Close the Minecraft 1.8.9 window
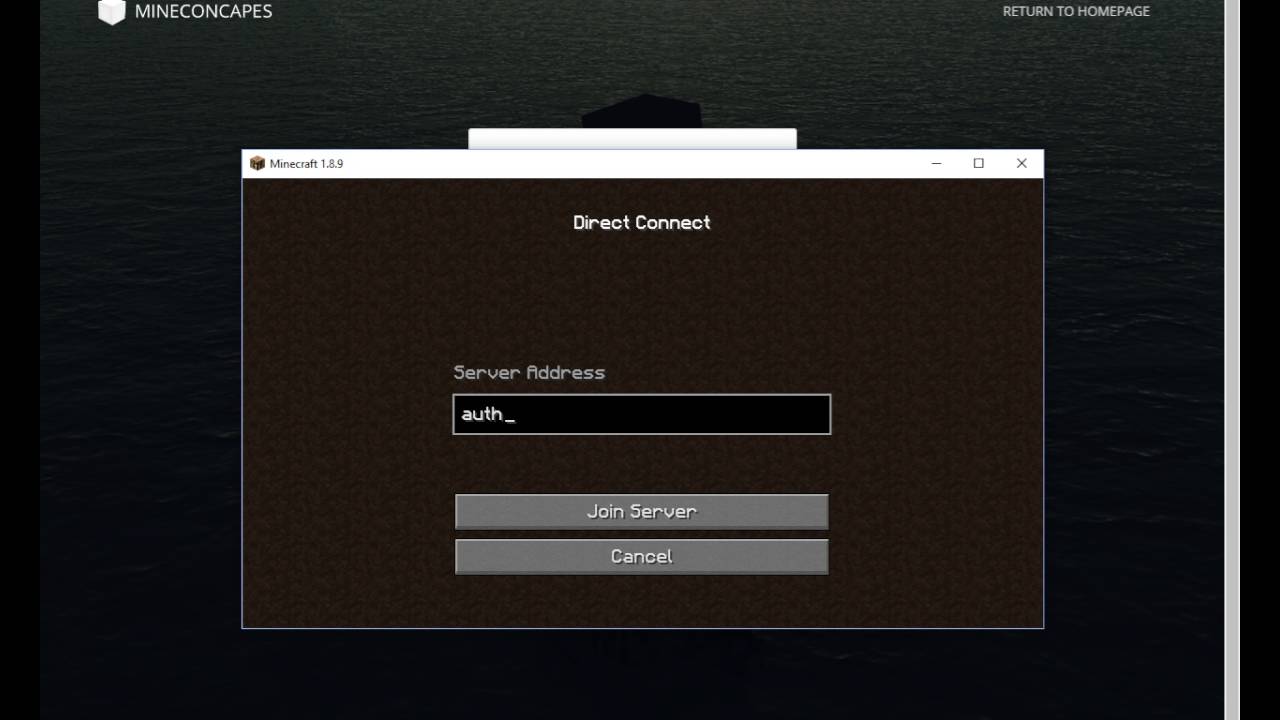Image resolution: width=1280 pixels, height=720 pixels. 1021,163
